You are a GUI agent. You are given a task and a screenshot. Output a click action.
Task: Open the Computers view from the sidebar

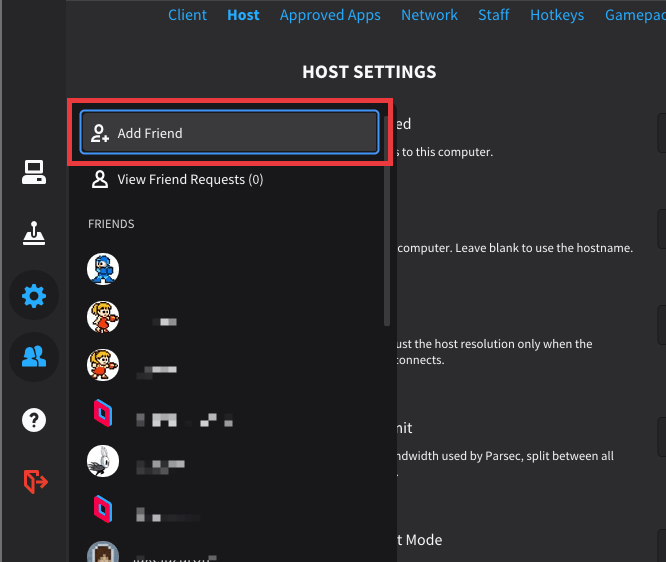34,173
